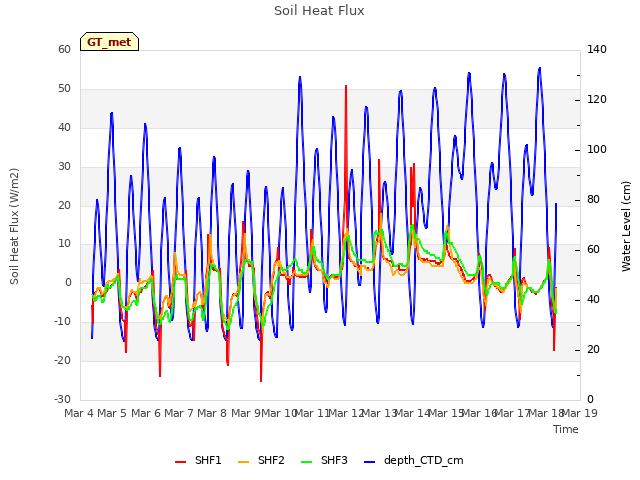The height and width of the screenshot is (480, 640).
Task: Click the 120 tick on right axis
Action: (x=597, y=99)
